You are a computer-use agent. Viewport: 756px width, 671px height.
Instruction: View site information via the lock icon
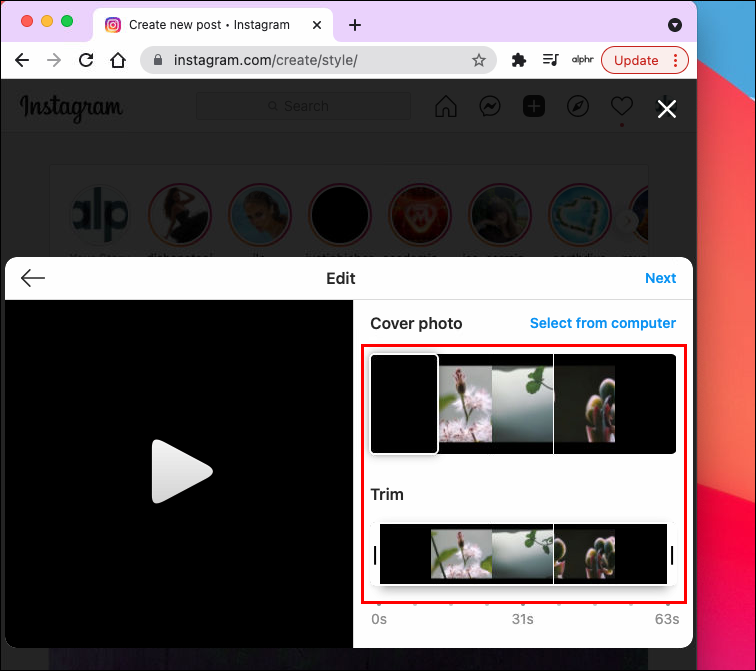coord(158,60)
